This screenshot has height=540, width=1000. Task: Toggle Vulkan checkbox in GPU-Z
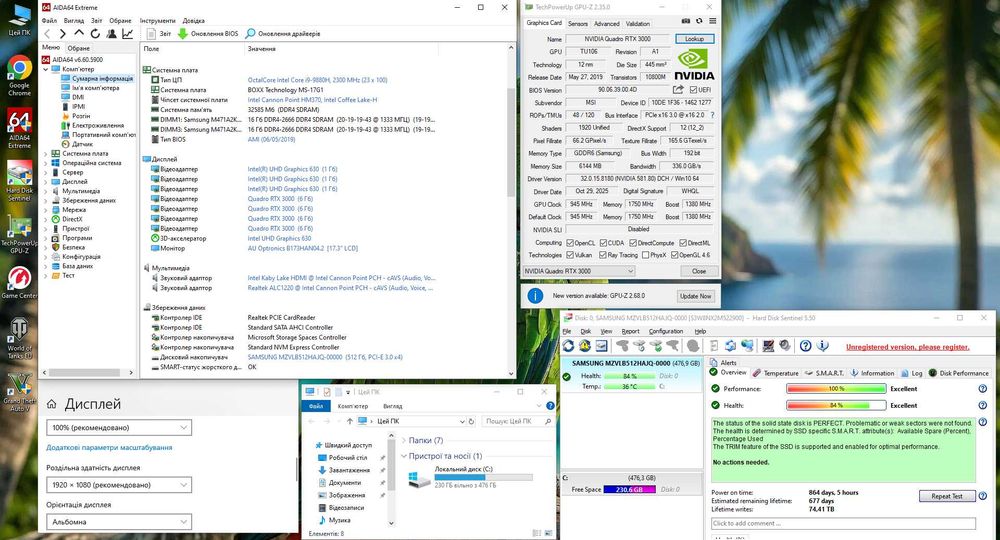(570, 255)
